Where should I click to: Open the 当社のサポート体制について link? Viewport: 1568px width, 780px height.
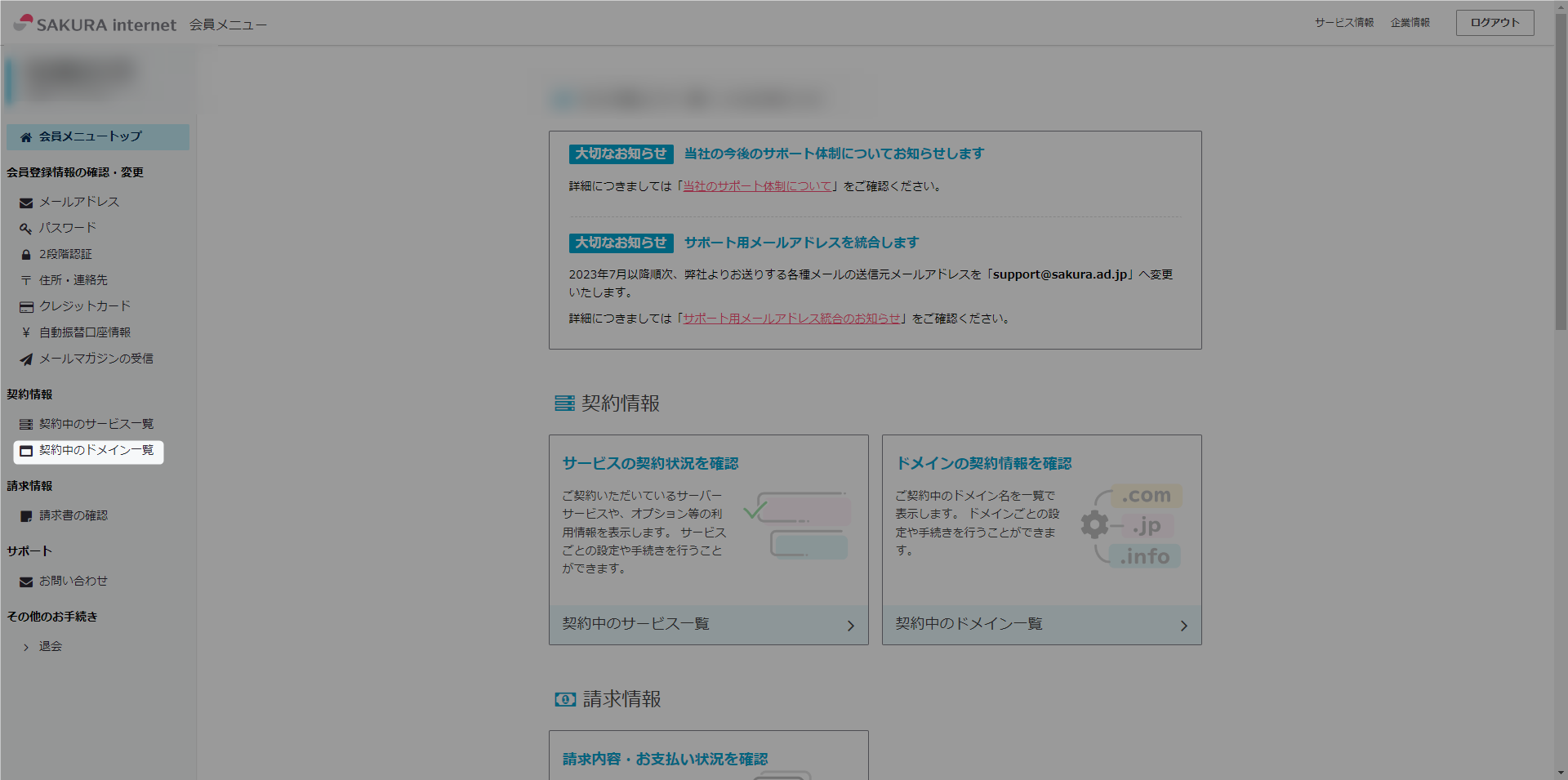tap(757, 186)
